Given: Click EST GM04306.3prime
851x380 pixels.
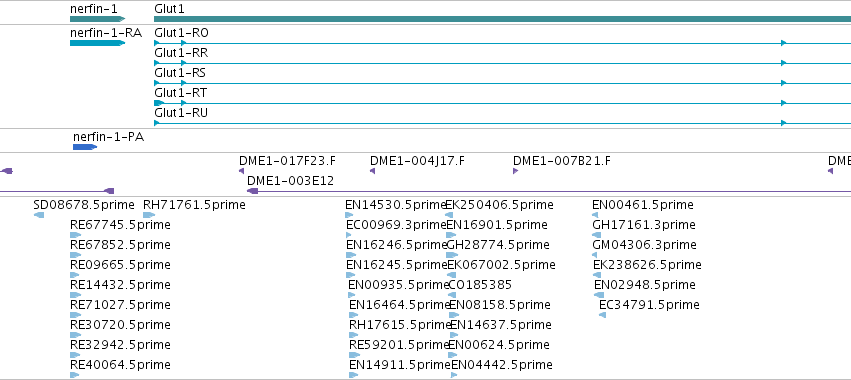Looking at the screenshot, I should (645, 245).
